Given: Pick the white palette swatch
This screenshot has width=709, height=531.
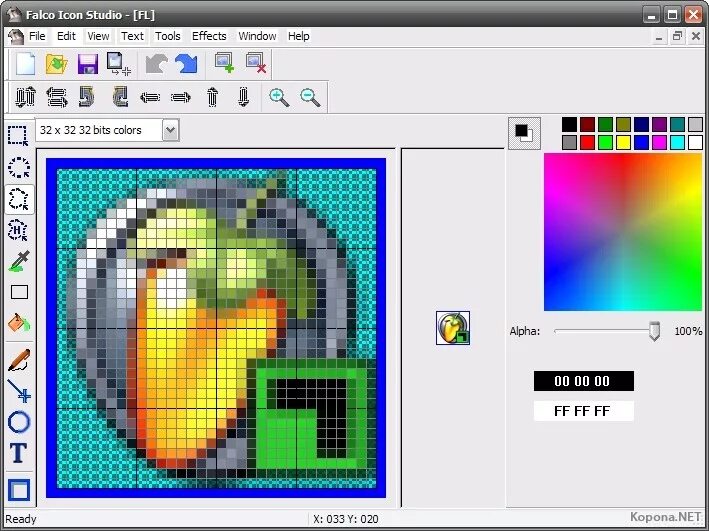Looking at the screenshot, I should pos(695,142).
